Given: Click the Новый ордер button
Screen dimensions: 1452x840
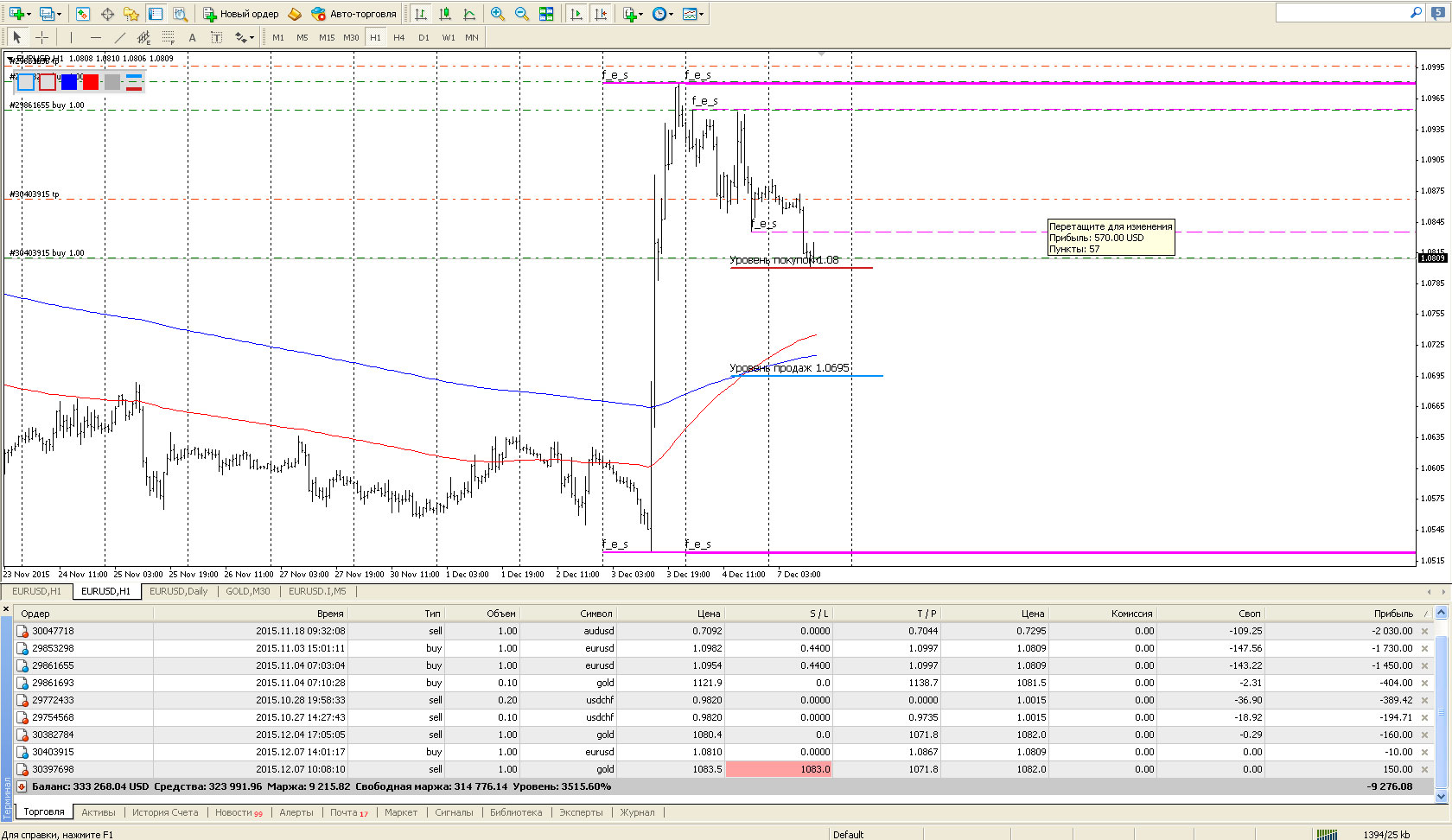Looking at the screenshot, I should [241, 14].
